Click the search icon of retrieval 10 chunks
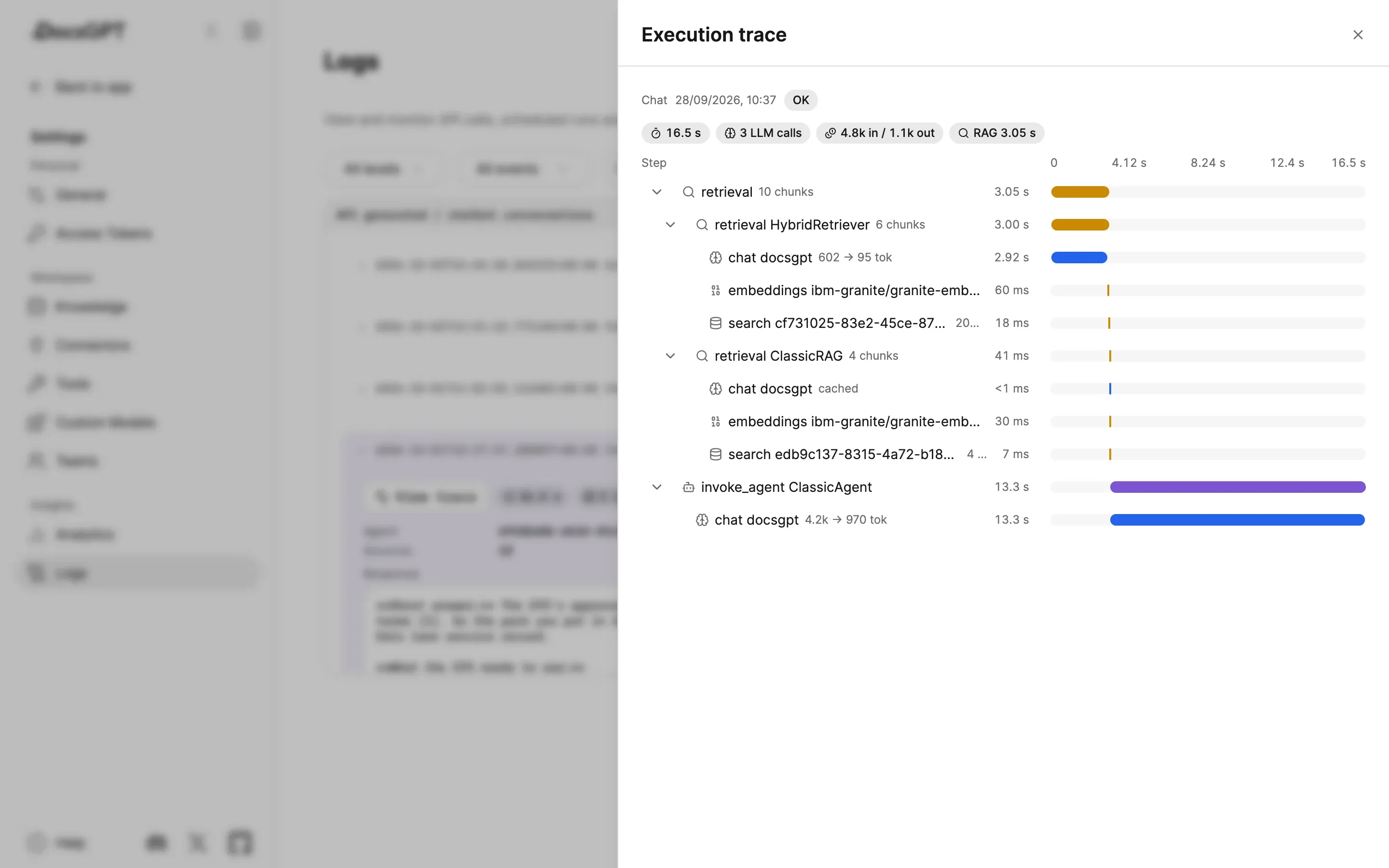Screen dimensions: 1389x868 pyautogui.click(x=688, y=192)
